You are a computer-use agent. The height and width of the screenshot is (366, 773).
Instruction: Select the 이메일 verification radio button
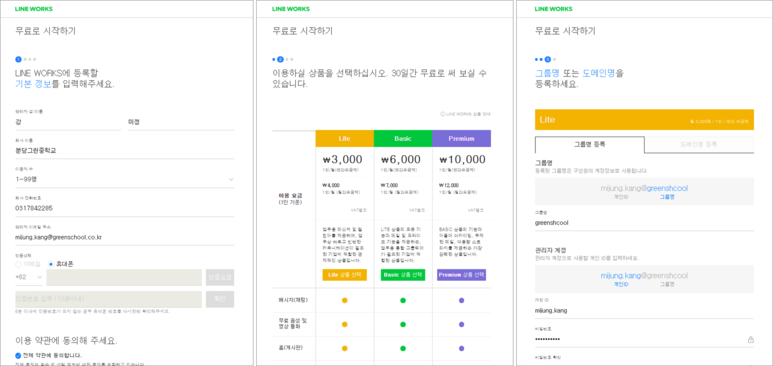point(18,264)
